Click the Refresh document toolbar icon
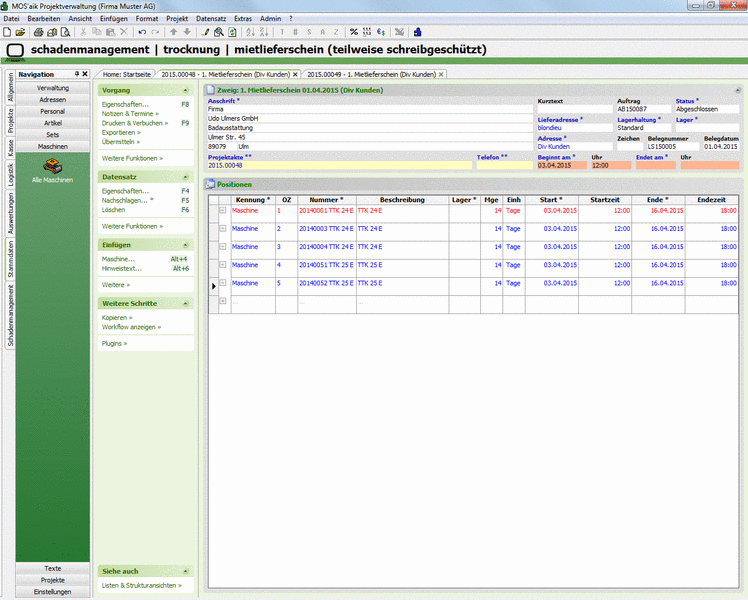Image resolution: width=748 pixels, height=600 pixels. pos(232,32)
